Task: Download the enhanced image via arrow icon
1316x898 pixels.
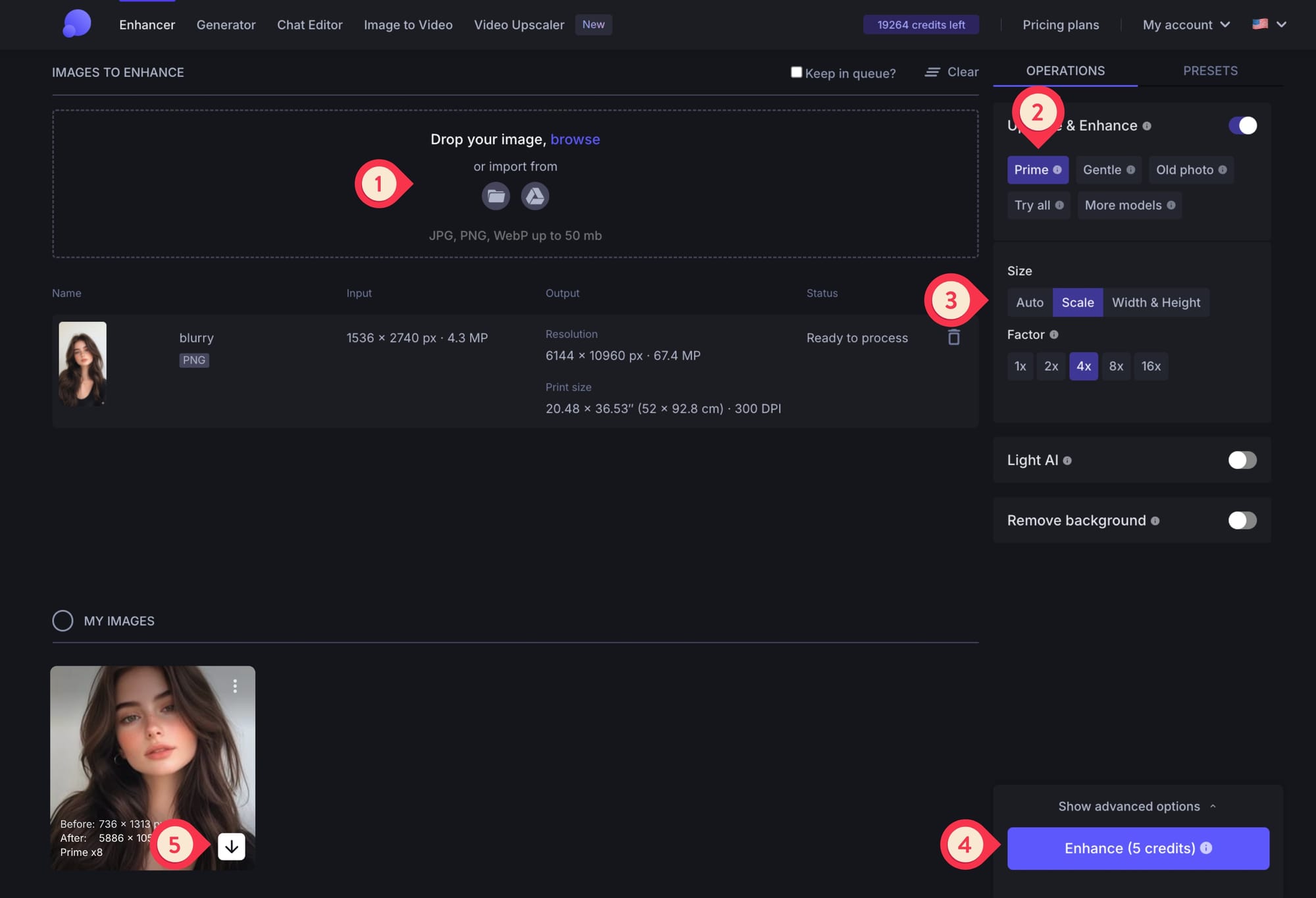Action: click(231, 847)
